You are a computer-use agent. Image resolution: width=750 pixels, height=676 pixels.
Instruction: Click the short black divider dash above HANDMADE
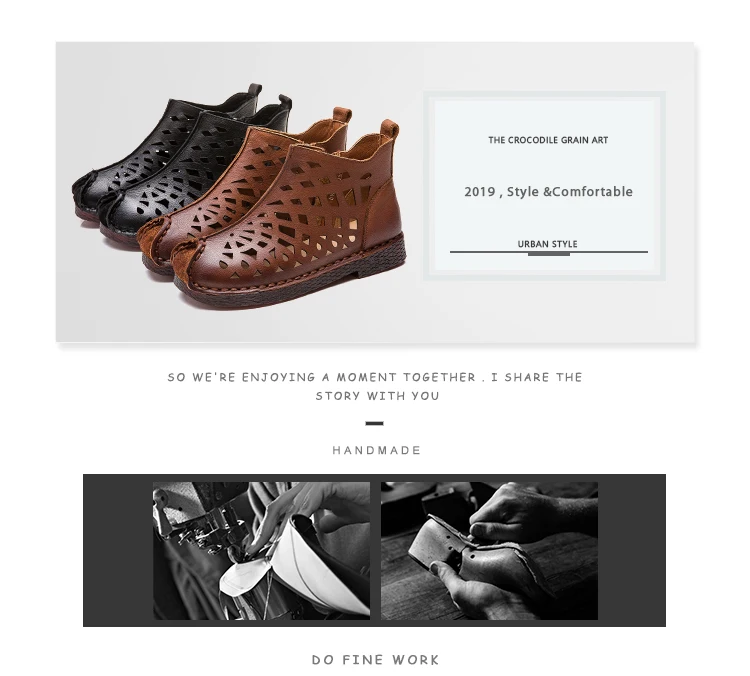point(375,423)
